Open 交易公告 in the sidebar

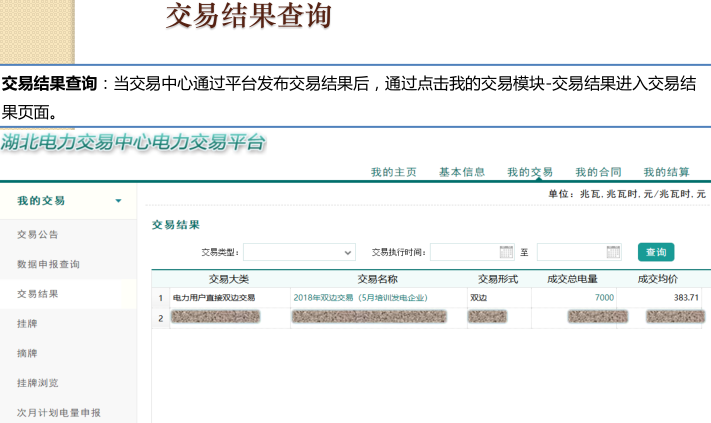click(38, 235)
